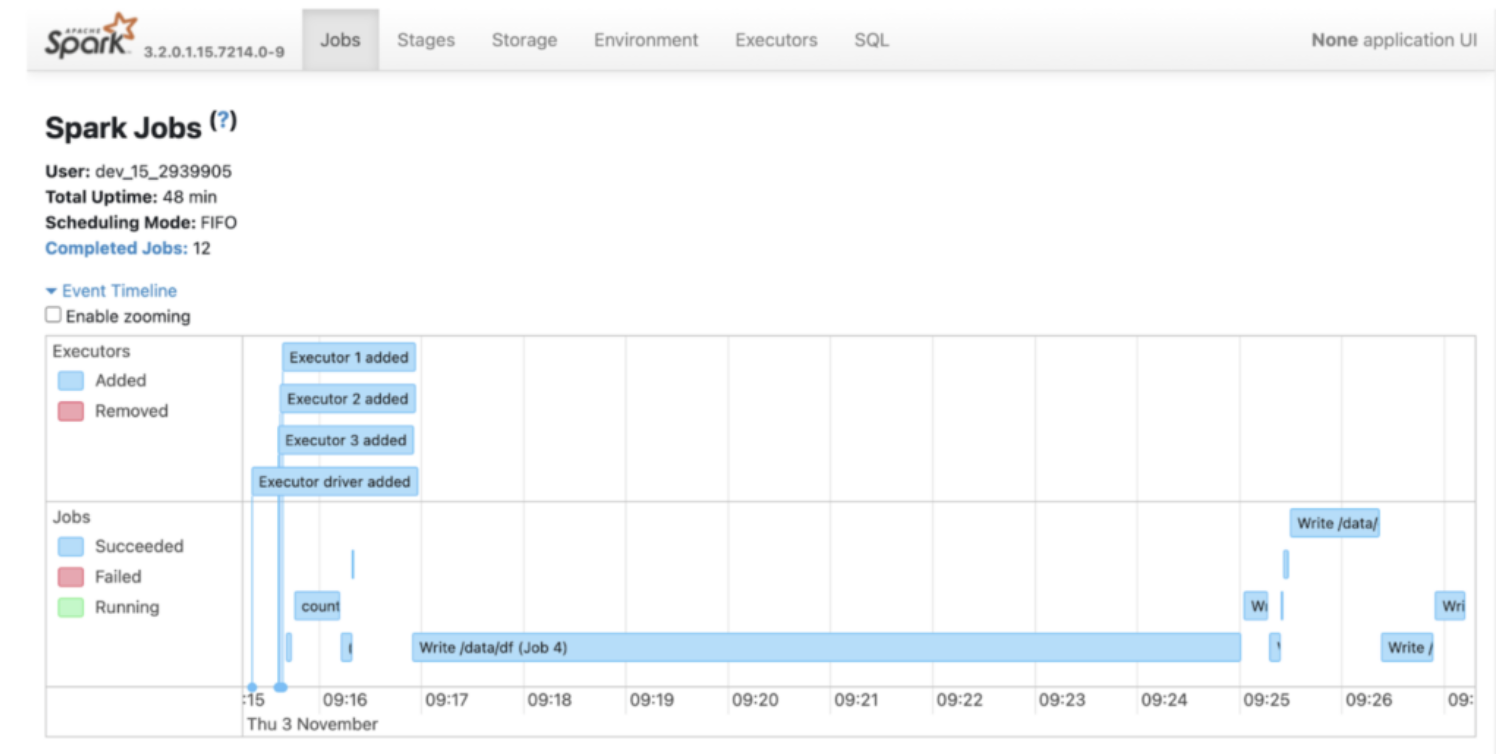Click the green Running jobs legend swatch

pyautogui.click(x=71, y=607)
